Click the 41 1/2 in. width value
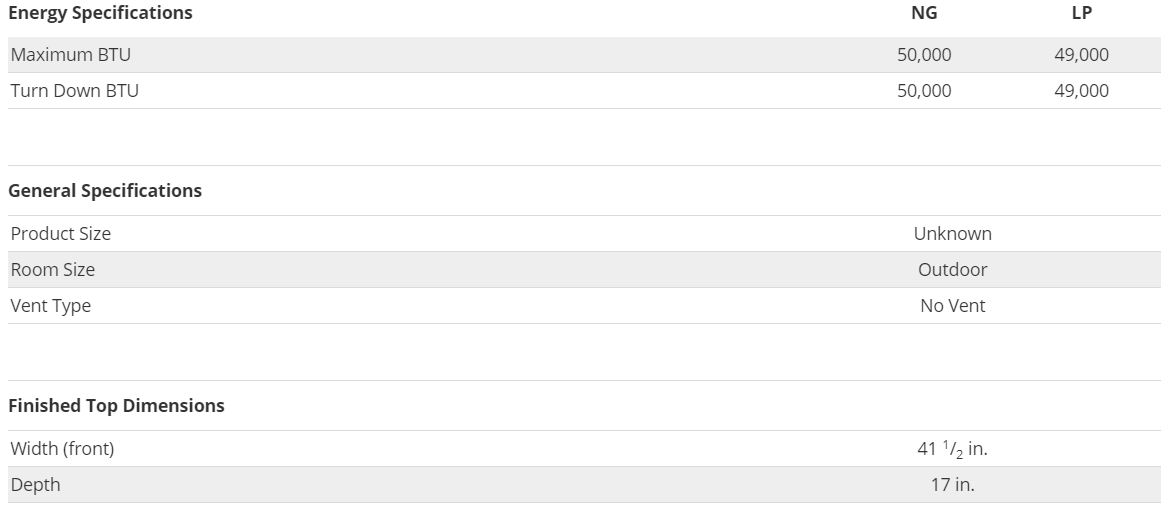This screenshot has width=1172, height=521. pyautogui.click(x=952, y=449)
